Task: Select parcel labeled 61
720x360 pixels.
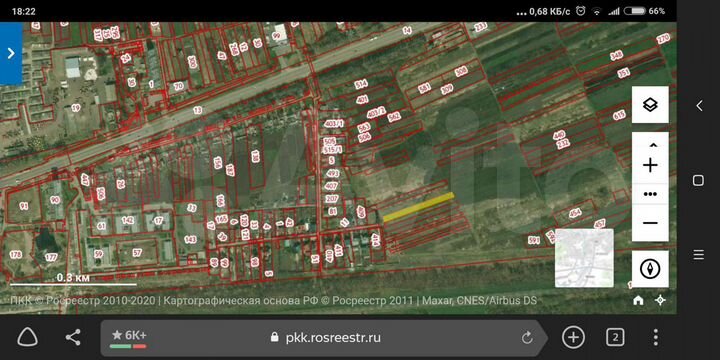Action: coord(101,226)
